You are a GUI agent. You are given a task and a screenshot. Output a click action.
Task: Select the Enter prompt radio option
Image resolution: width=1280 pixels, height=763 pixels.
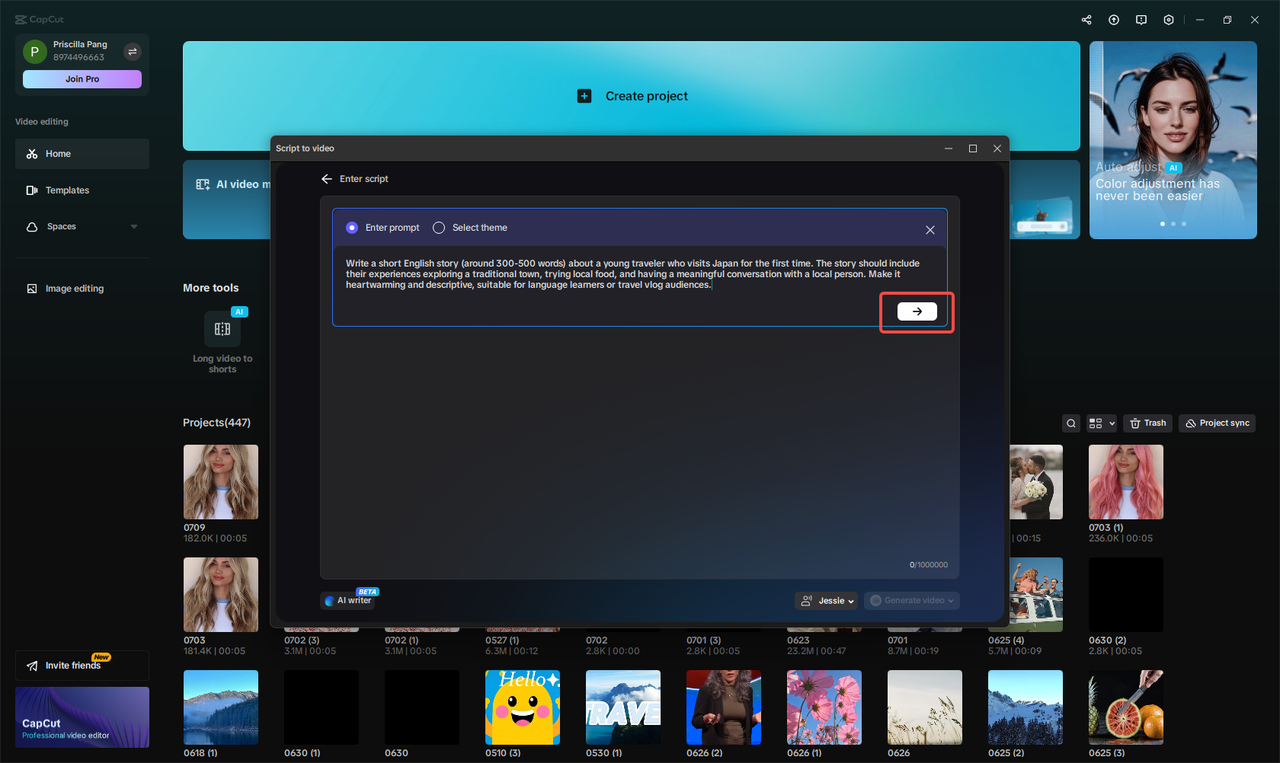click(352, 228)
